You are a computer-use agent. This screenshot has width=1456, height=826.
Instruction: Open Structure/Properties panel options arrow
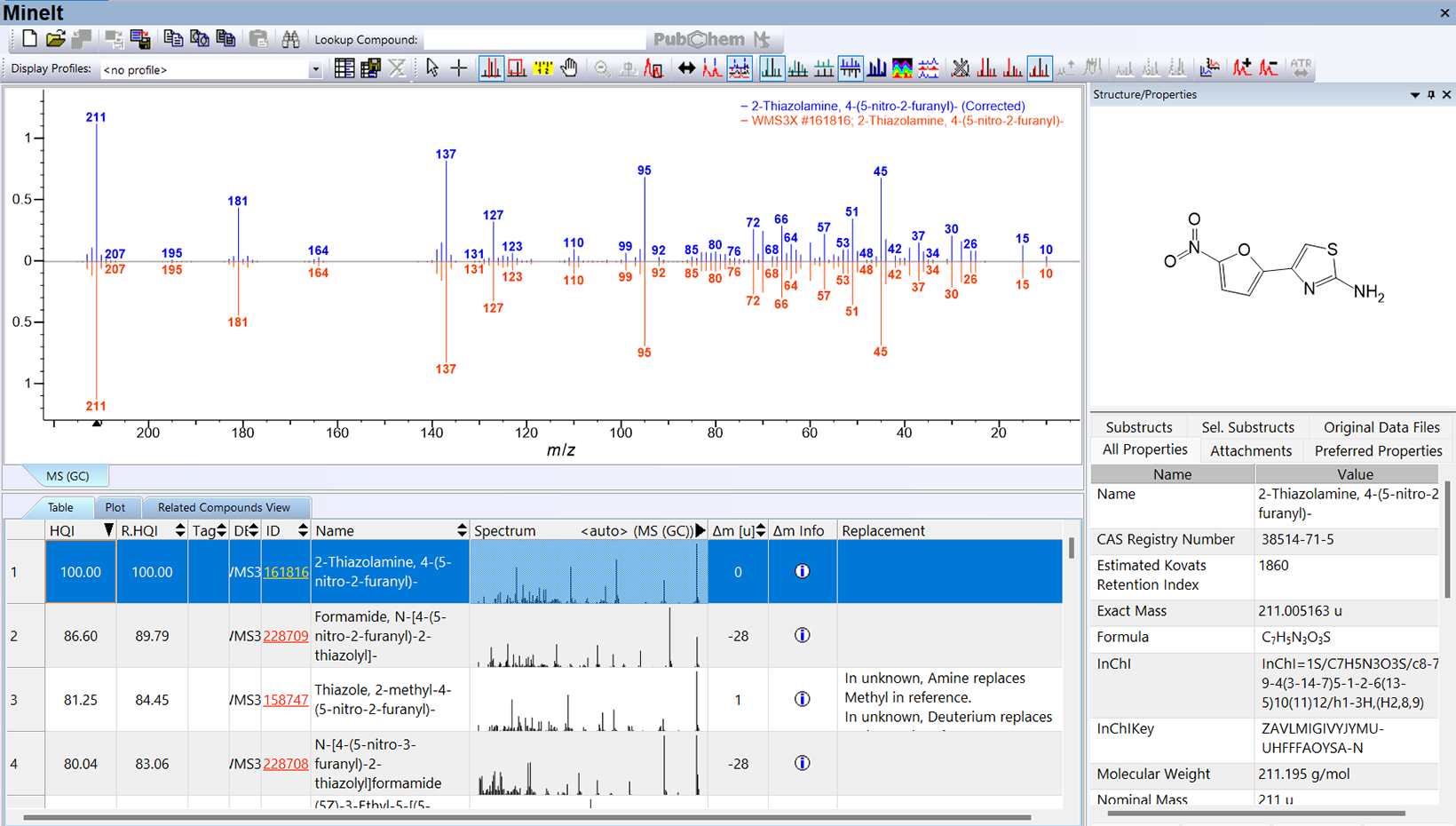tap(1415, 94)
